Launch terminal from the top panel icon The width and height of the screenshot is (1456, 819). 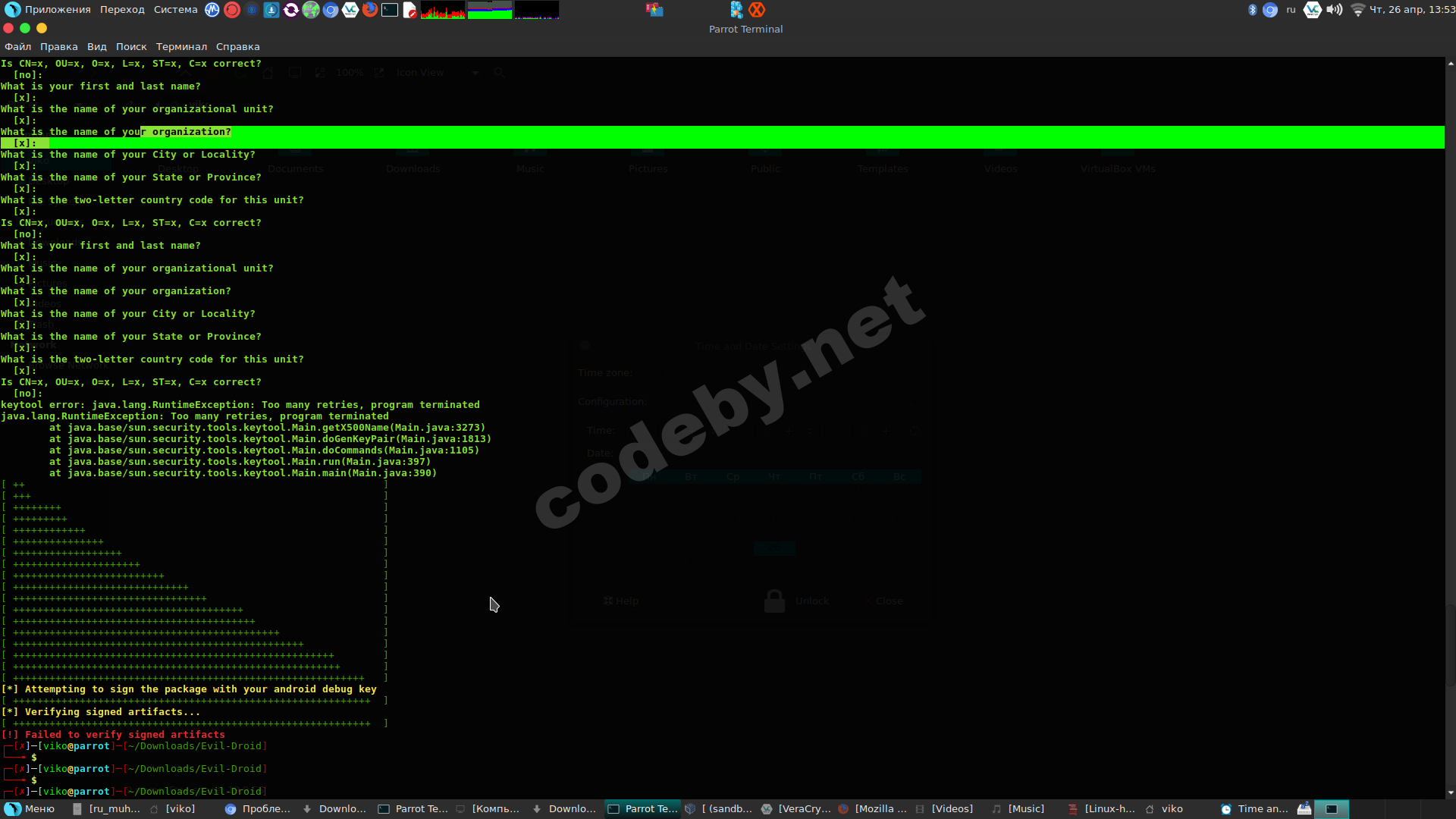390,10
